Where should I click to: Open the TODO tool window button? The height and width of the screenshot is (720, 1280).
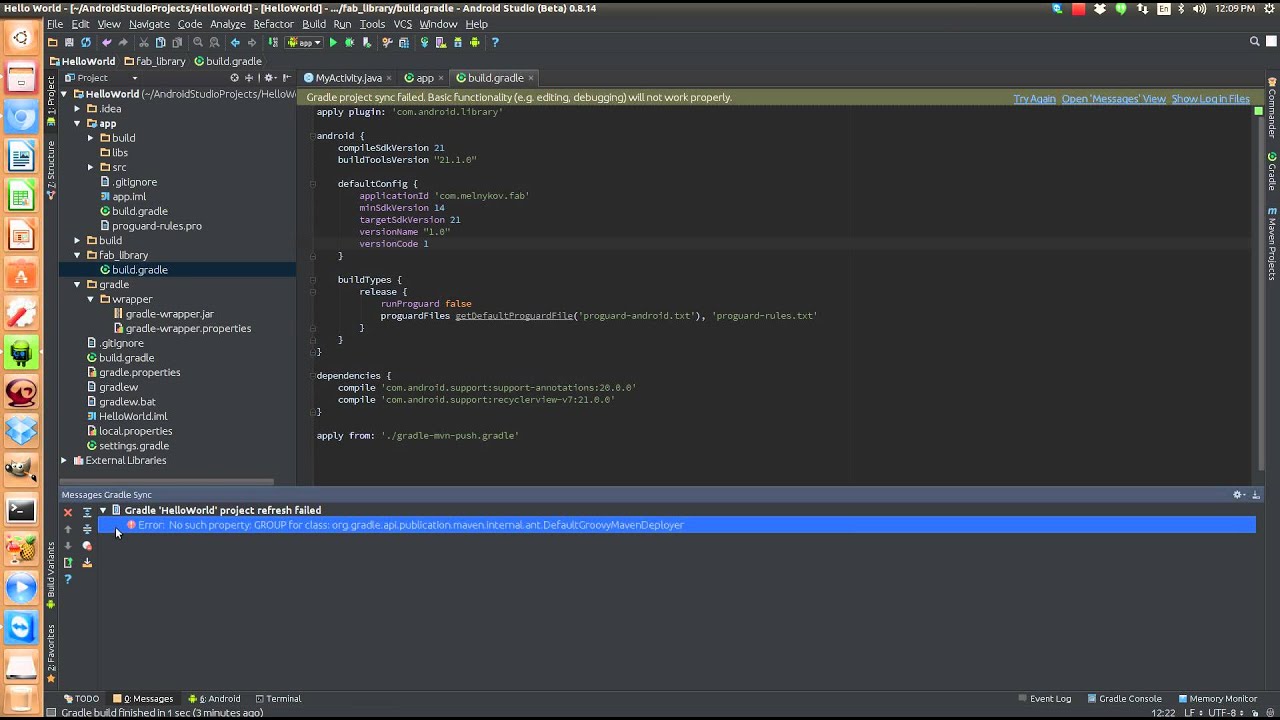pos(81,699)
